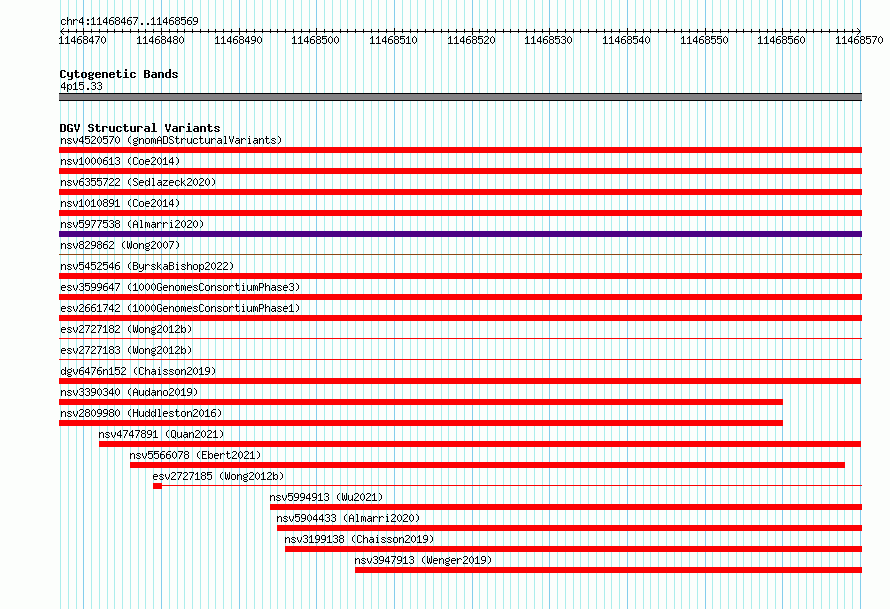Click the red bar under nsv3199138 (Chaisson2019)
This screenshot has width=890, height=609.
click(x=573, y=549)
